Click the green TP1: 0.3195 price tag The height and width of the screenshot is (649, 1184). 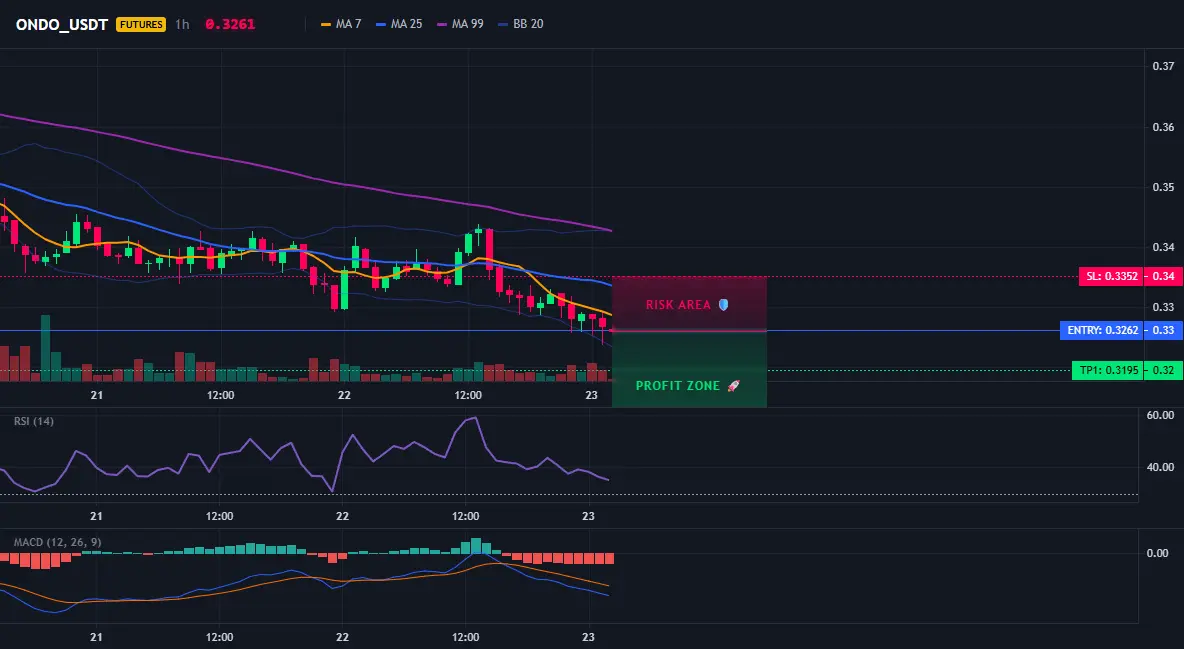click(1106, 370)
